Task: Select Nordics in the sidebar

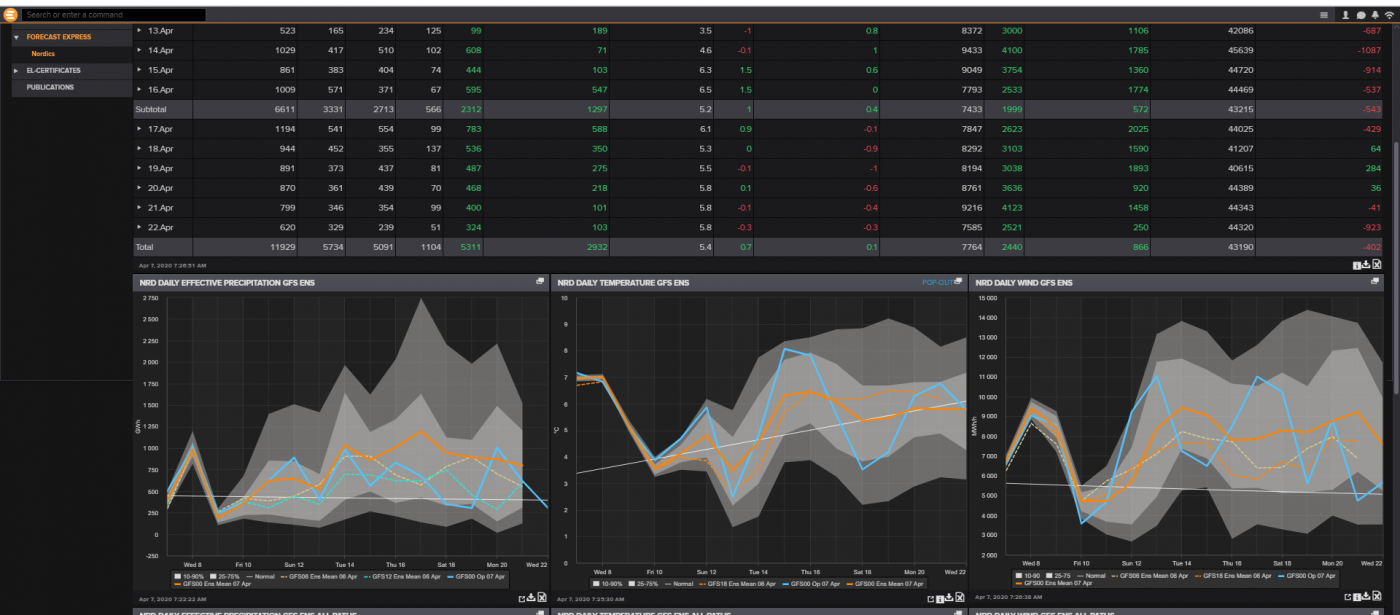Action: click(x=44, y=53)
